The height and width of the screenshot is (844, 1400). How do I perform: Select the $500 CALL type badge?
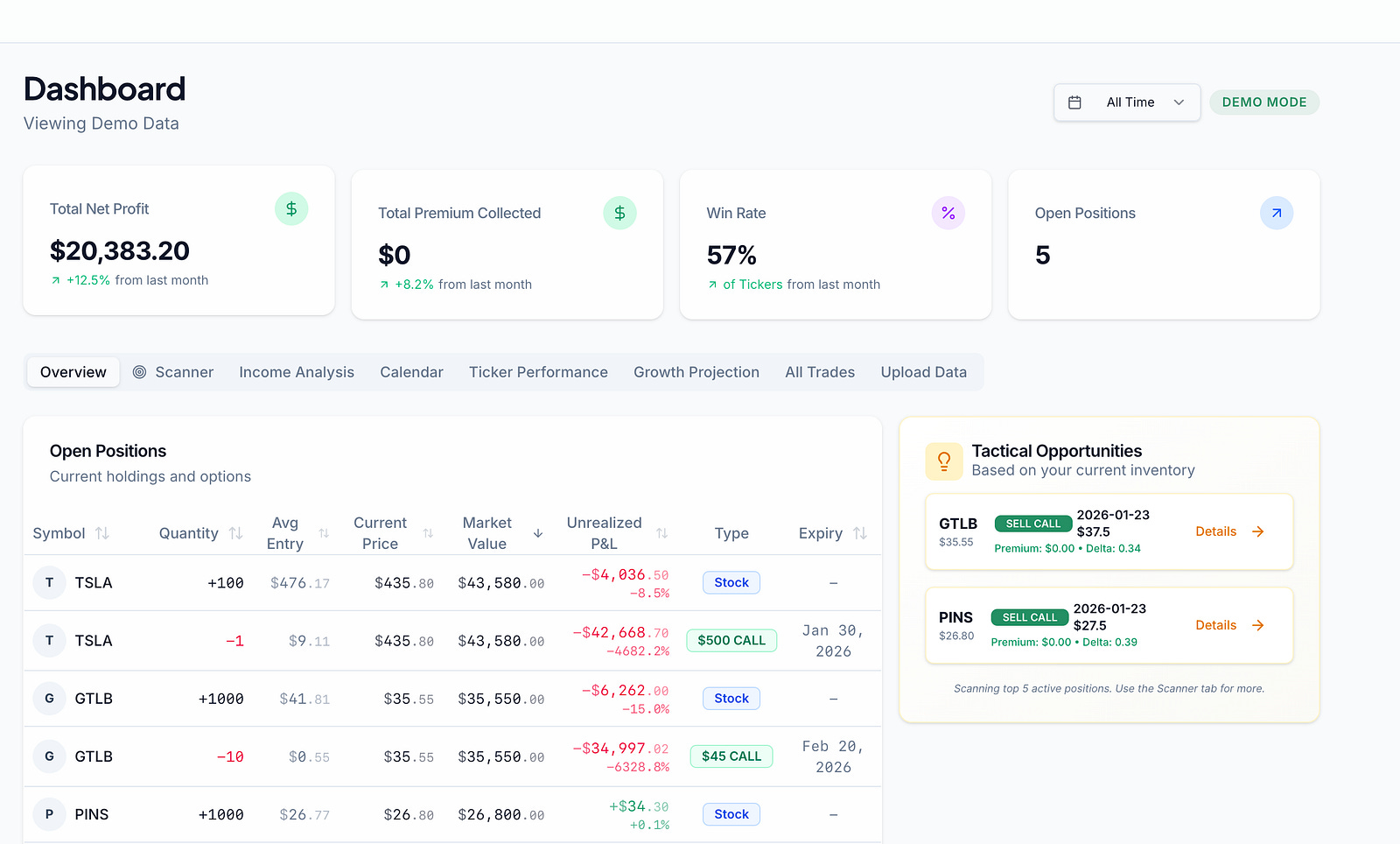731,641
